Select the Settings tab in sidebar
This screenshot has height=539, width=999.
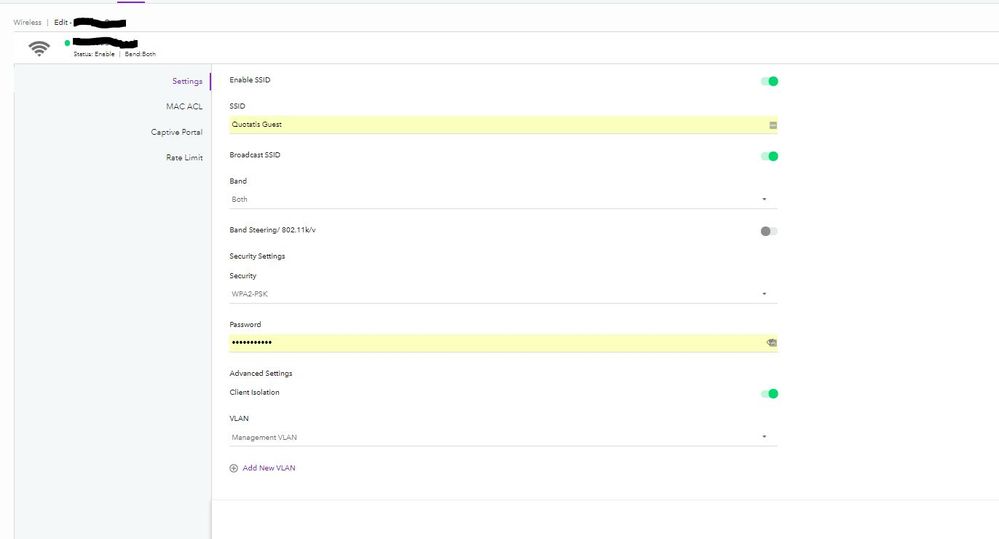pos(187,81)
